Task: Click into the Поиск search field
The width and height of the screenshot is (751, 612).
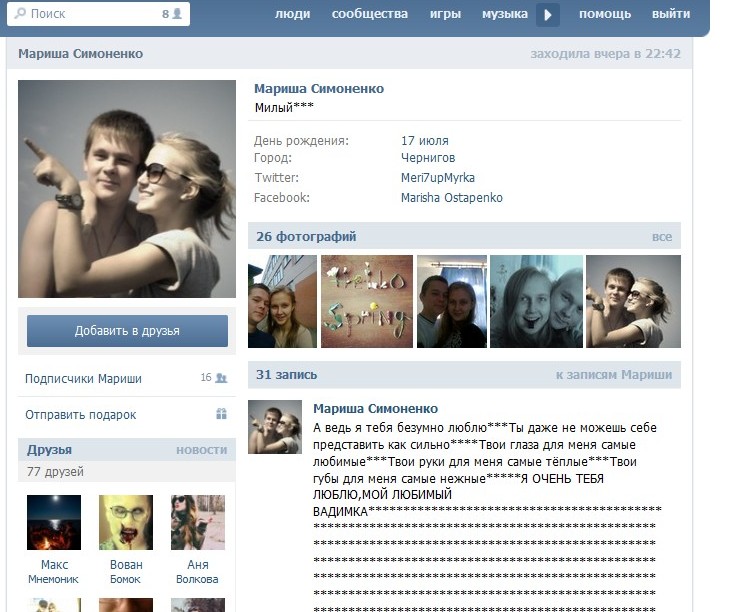Action: (90, 15)
